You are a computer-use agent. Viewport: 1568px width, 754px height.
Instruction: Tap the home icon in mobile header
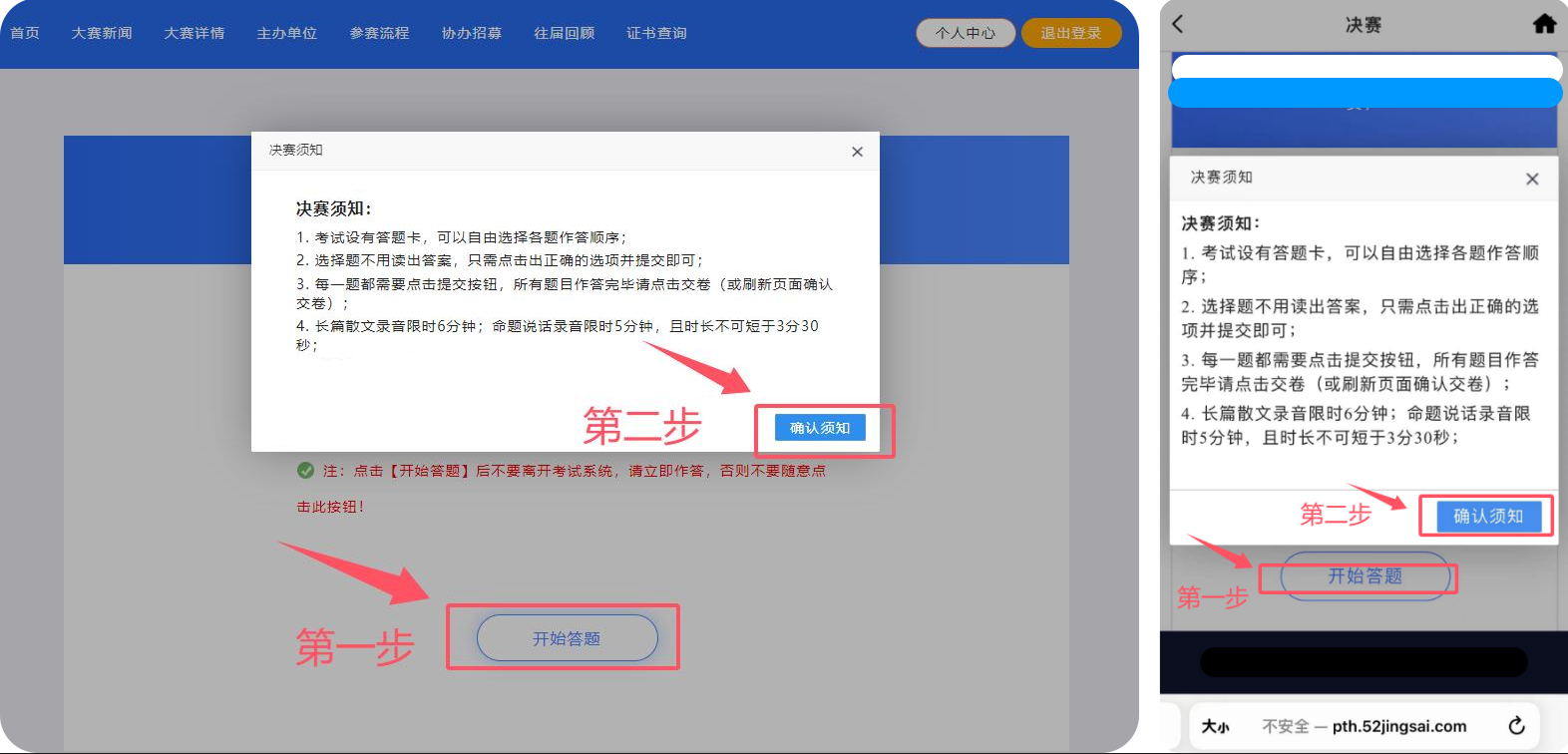click(1544, 24)
